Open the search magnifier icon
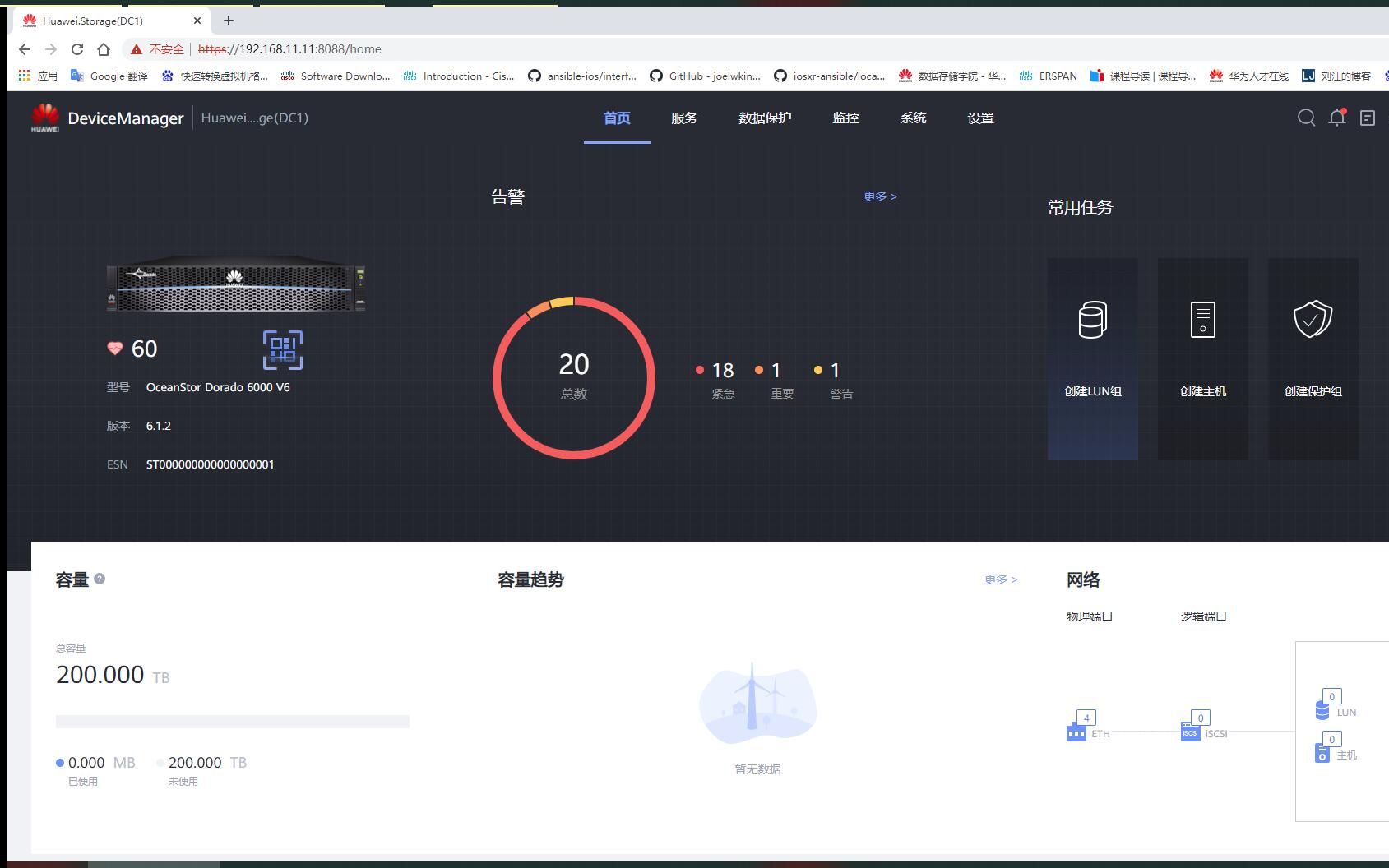Image resolution: width=1389 pixels, height=868 pixels. [1306, 118]
